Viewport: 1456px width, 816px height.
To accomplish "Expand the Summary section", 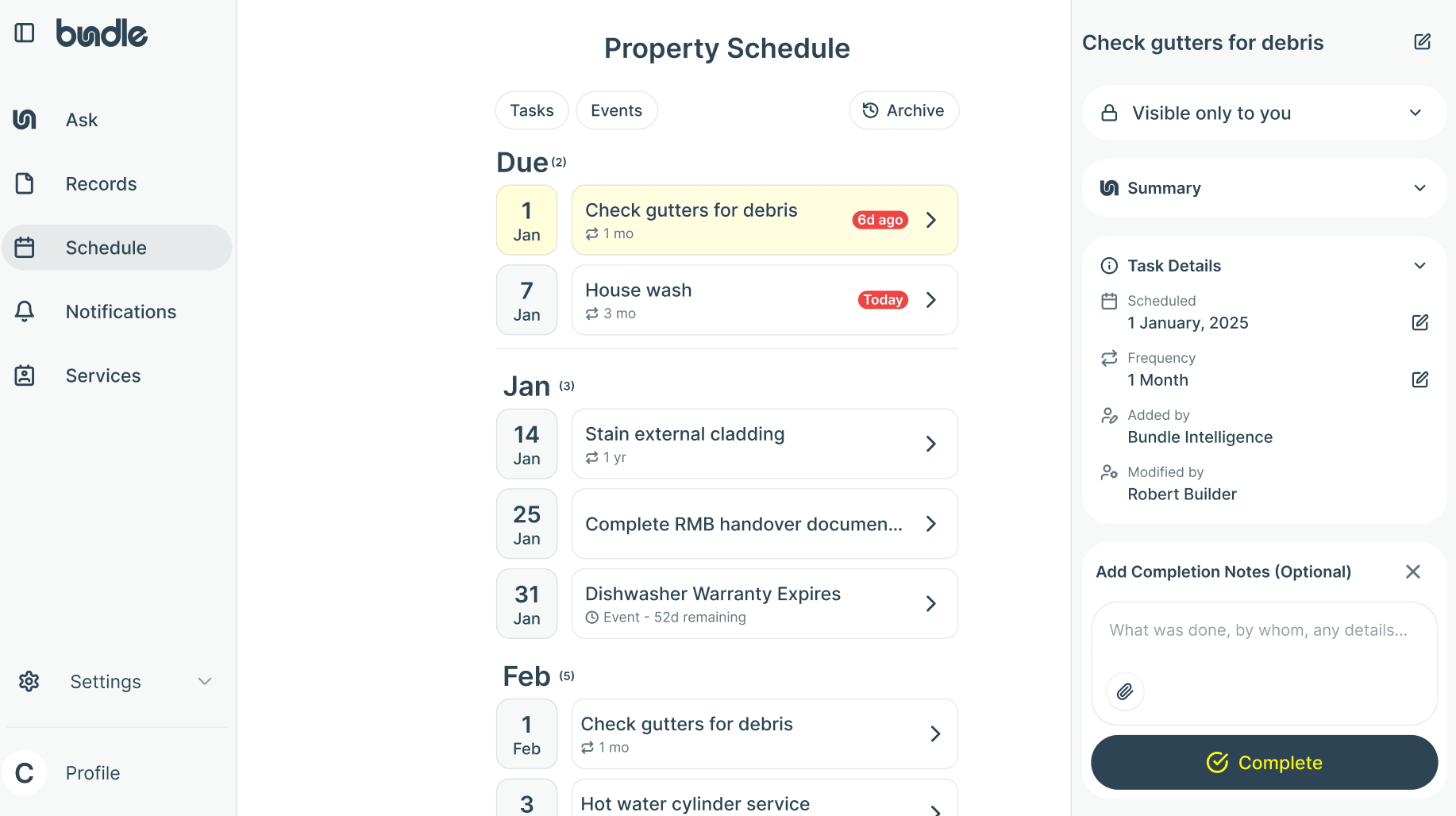I will 1420,188.
